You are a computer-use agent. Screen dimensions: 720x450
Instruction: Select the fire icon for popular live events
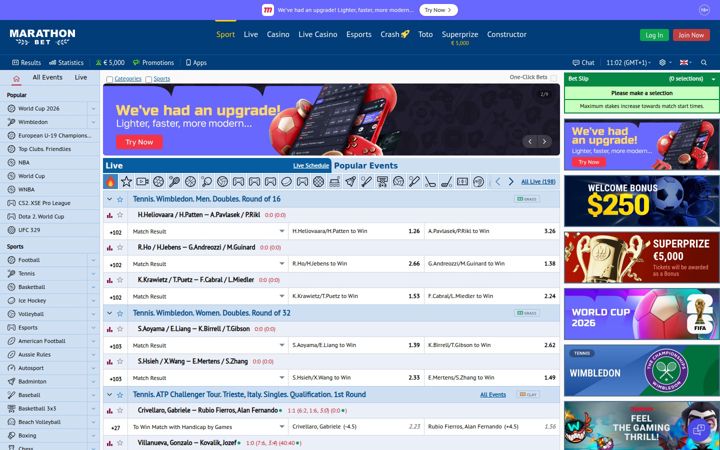coord(111,182)
